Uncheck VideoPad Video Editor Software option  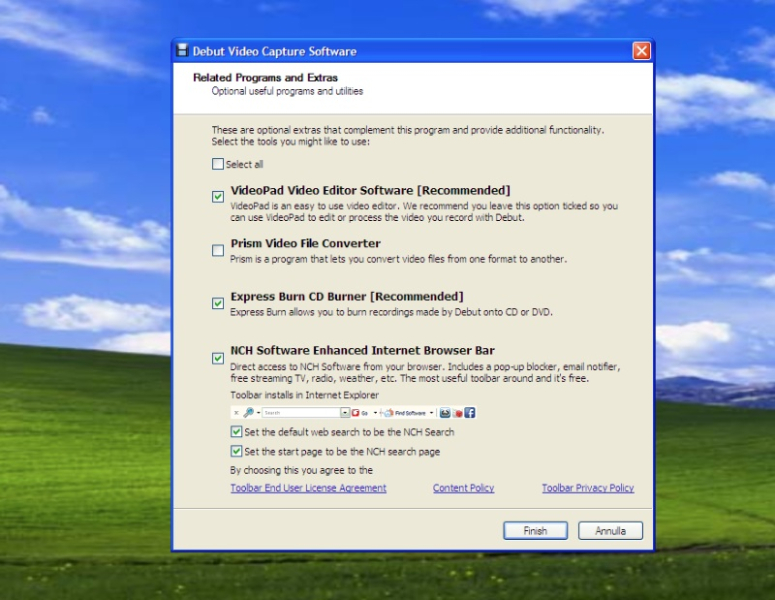pyautogui.click(x=217, y=197)
